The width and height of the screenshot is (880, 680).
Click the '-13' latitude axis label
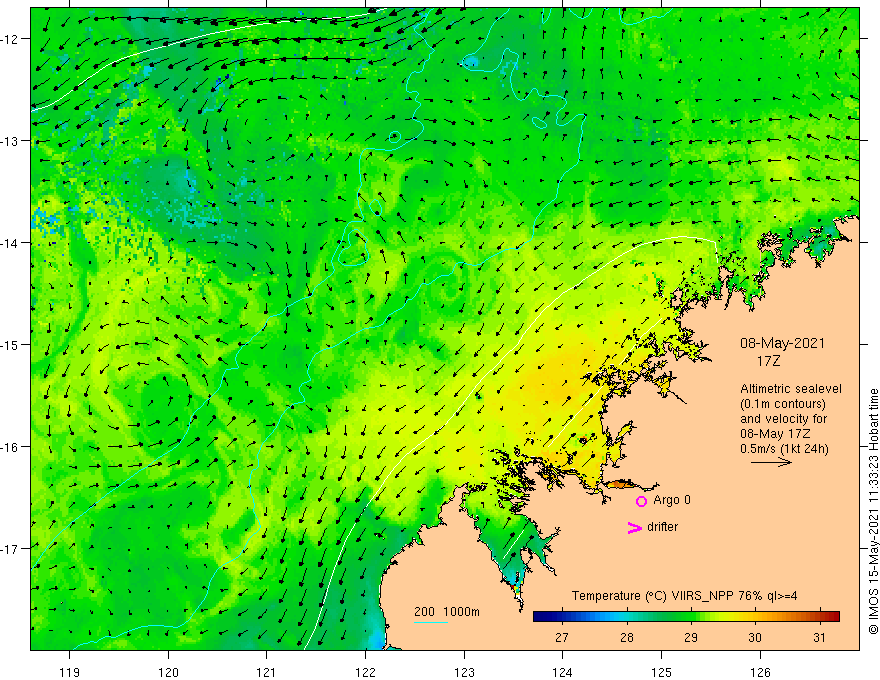tap(10, 141)
